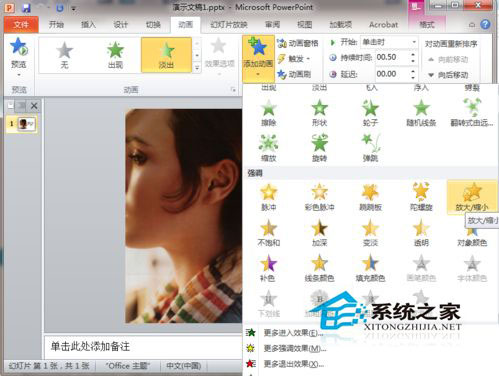Screen dimensions: 499x376
Task: Choose the 弹跳 (Bounce) entrance effect
Action: click(x=370, y=148)
